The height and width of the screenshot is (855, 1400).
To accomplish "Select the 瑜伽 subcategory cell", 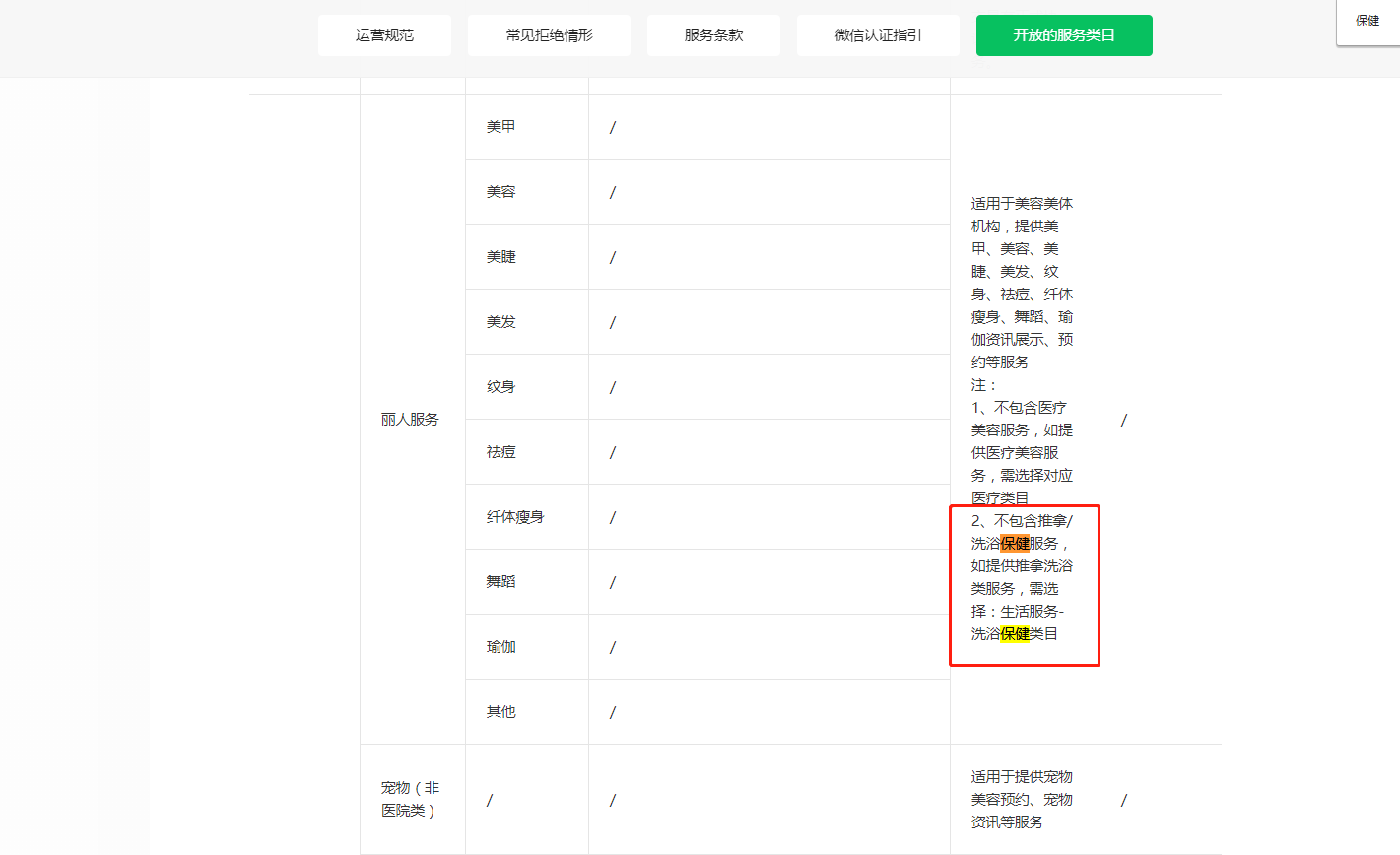I will point(527,647).
